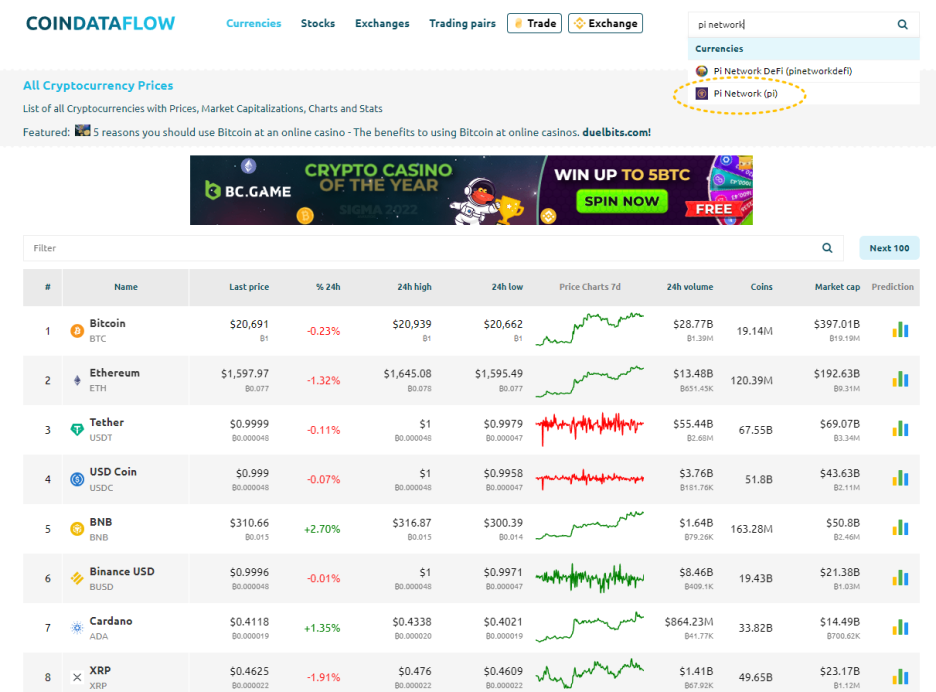Screen dimensions: 936x692
Task: Click the Tether coin icon
Action: point(77,430)
